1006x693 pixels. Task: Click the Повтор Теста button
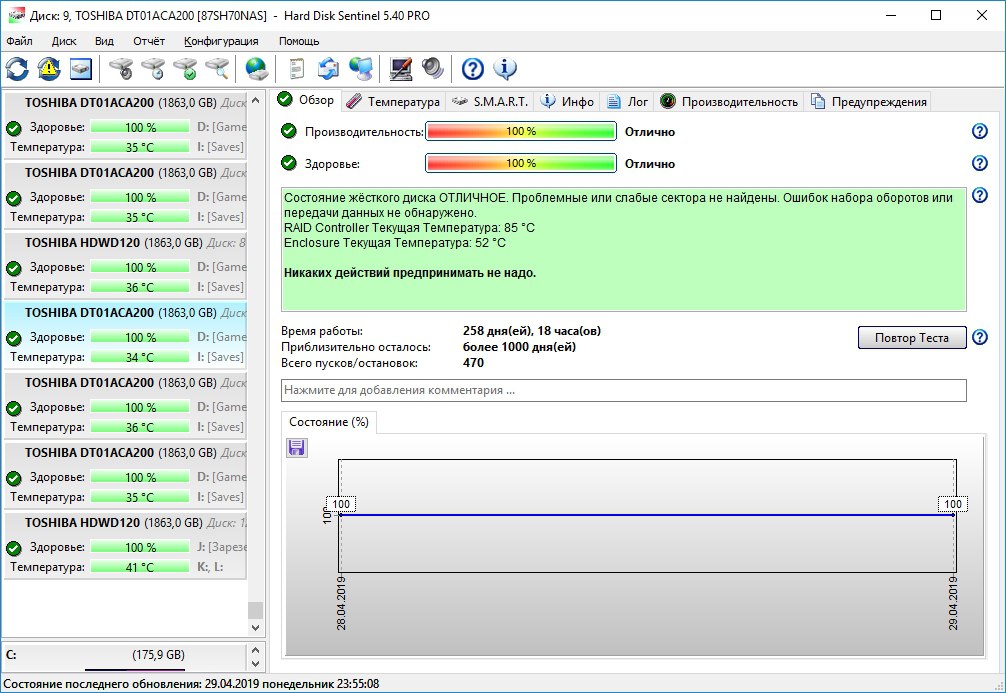[x=912, y=338]
